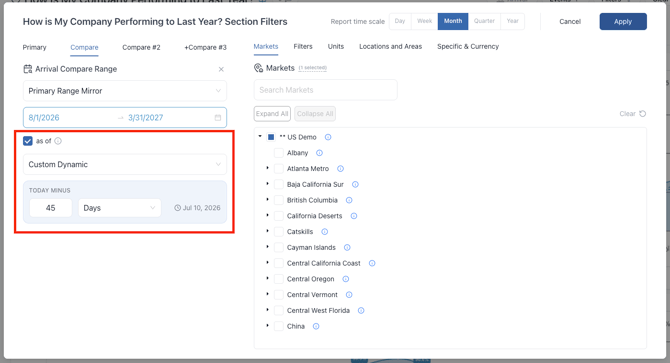This screenshot has width=670, height=363.
Task: Click the Expand All button
Action: coord(272,114)
